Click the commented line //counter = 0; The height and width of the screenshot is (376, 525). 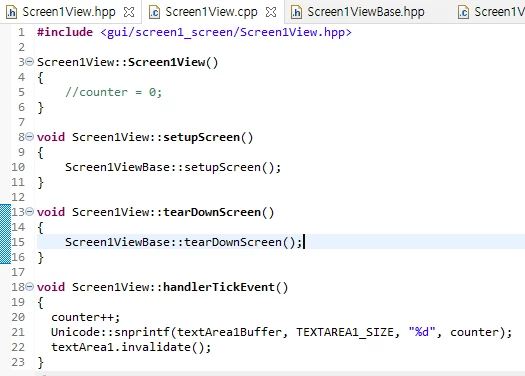pos(114,92)
